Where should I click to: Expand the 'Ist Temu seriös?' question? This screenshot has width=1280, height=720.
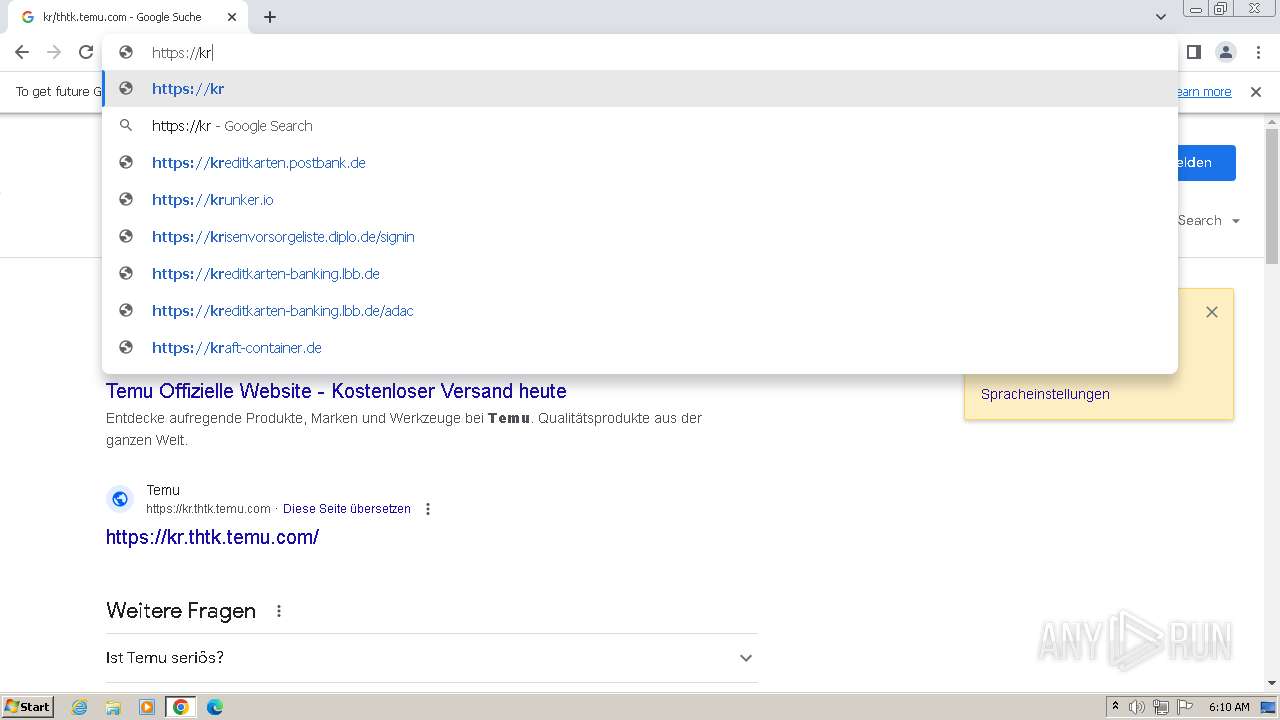[x=431, y=658]
